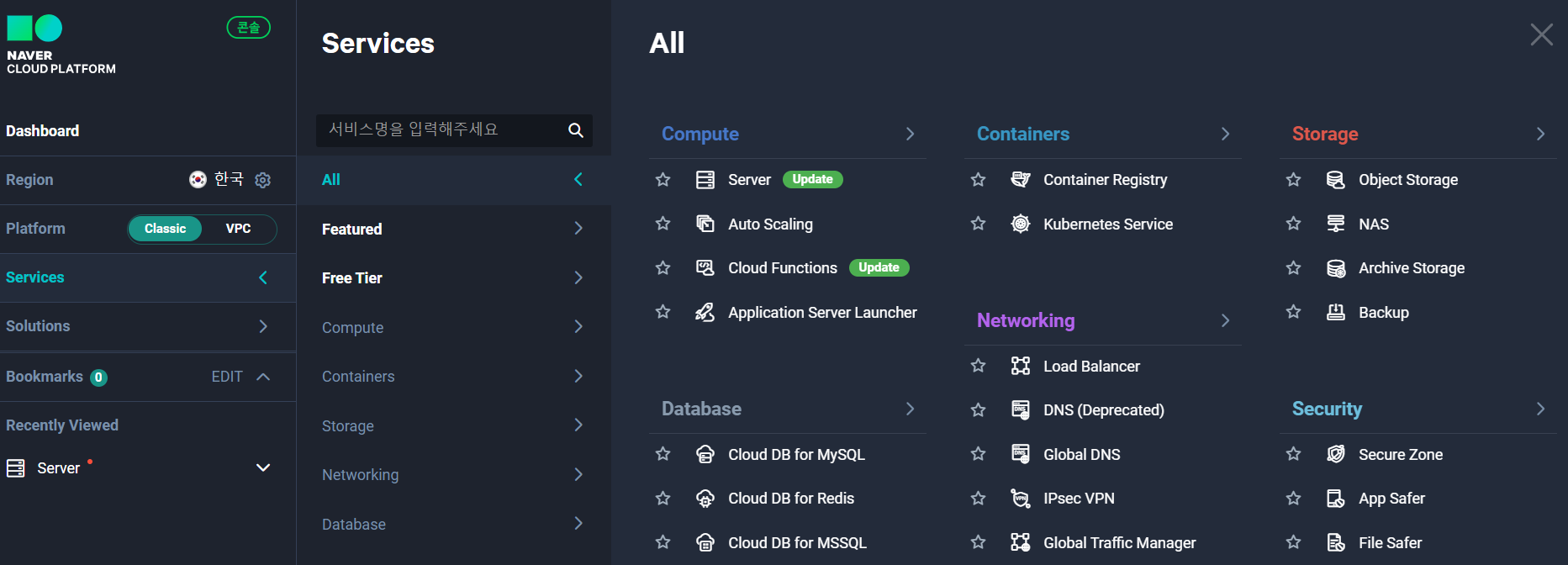Click the 한국 region selector
Image resolution: width=1568 pixels, height=565 pixels.
217,179
